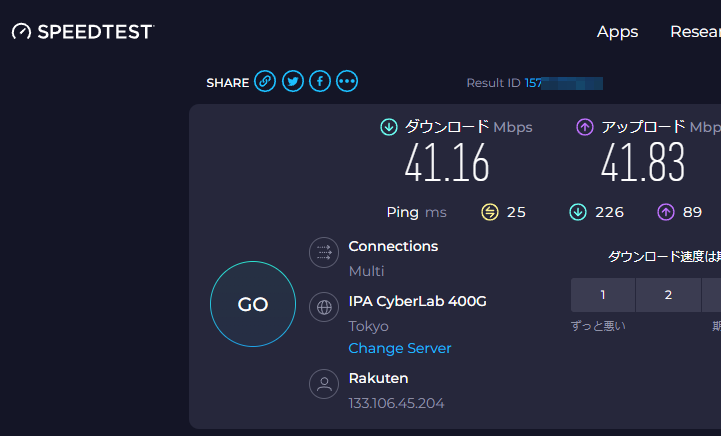Screen dimensions: 721x436
Task: Share result on Twitter
Action: pyautogui.click(x=292, y=81)
